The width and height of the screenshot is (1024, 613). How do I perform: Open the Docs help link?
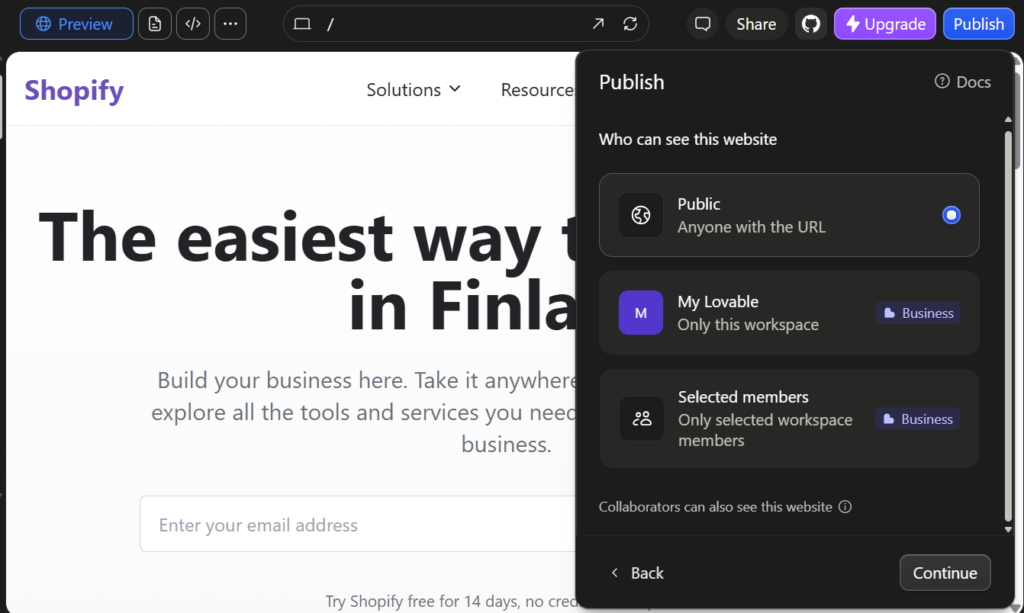963,82
